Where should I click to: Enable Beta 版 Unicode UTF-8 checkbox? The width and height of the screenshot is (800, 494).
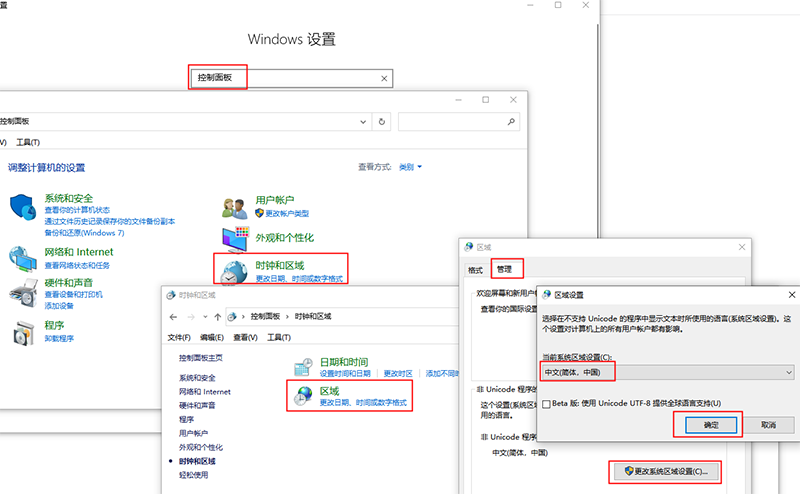pos(546,404)
